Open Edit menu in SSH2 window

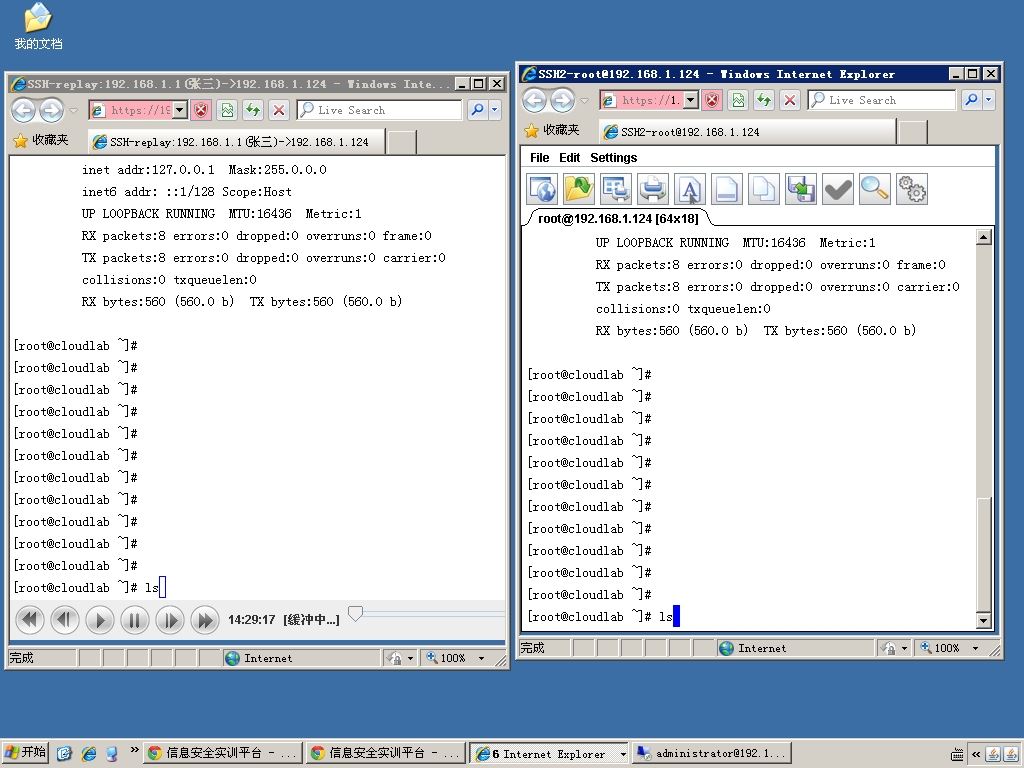pyautogui.click(x=569, y=157)
